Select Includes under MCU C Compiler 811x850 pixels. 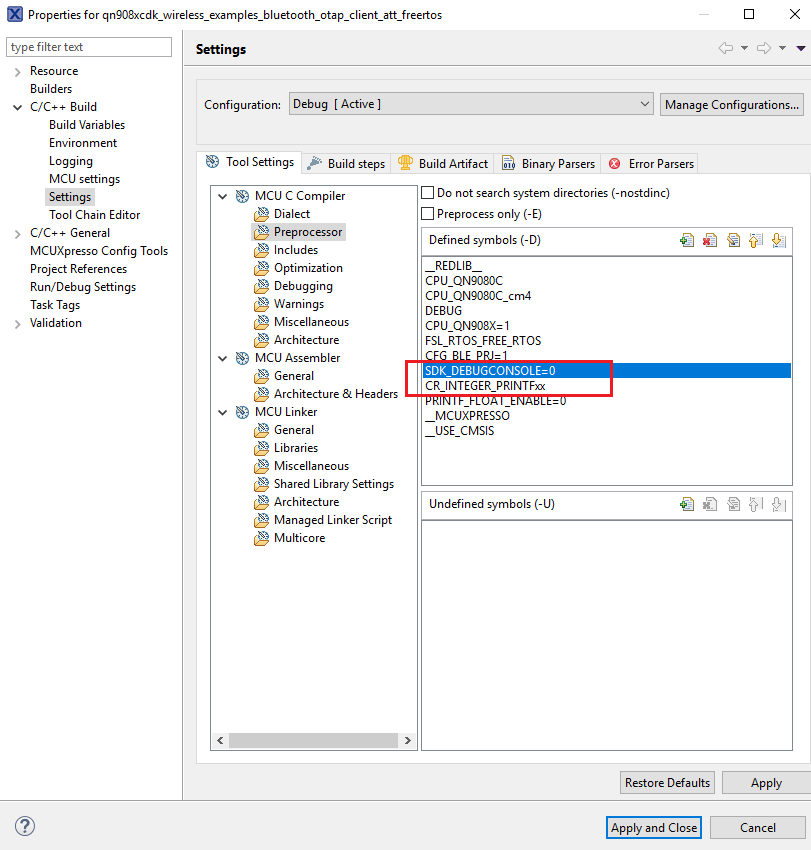click(295, 250)
